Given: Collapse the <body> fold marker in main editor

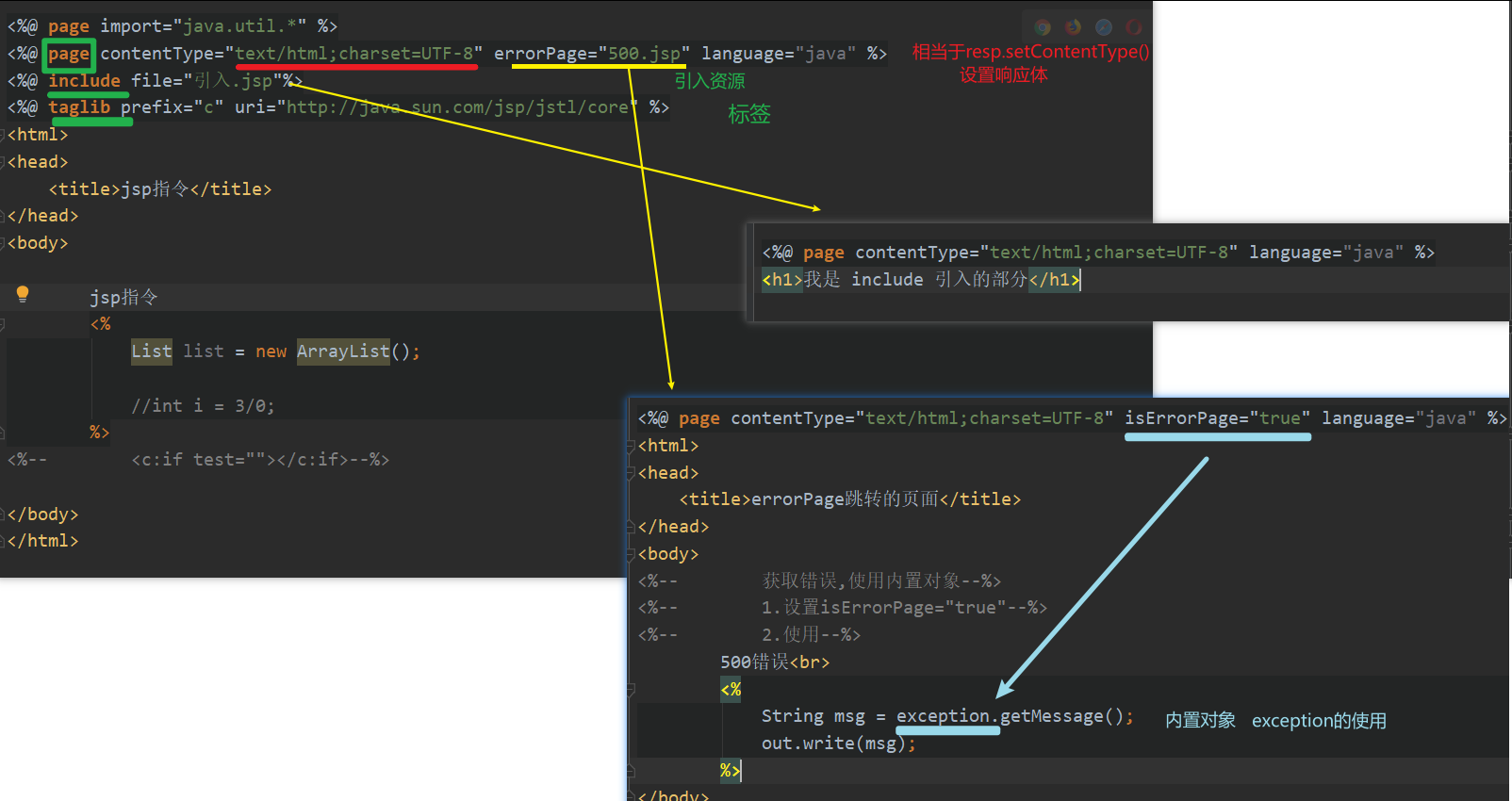Looking at the screenshot, I should (x=3, y=243).
